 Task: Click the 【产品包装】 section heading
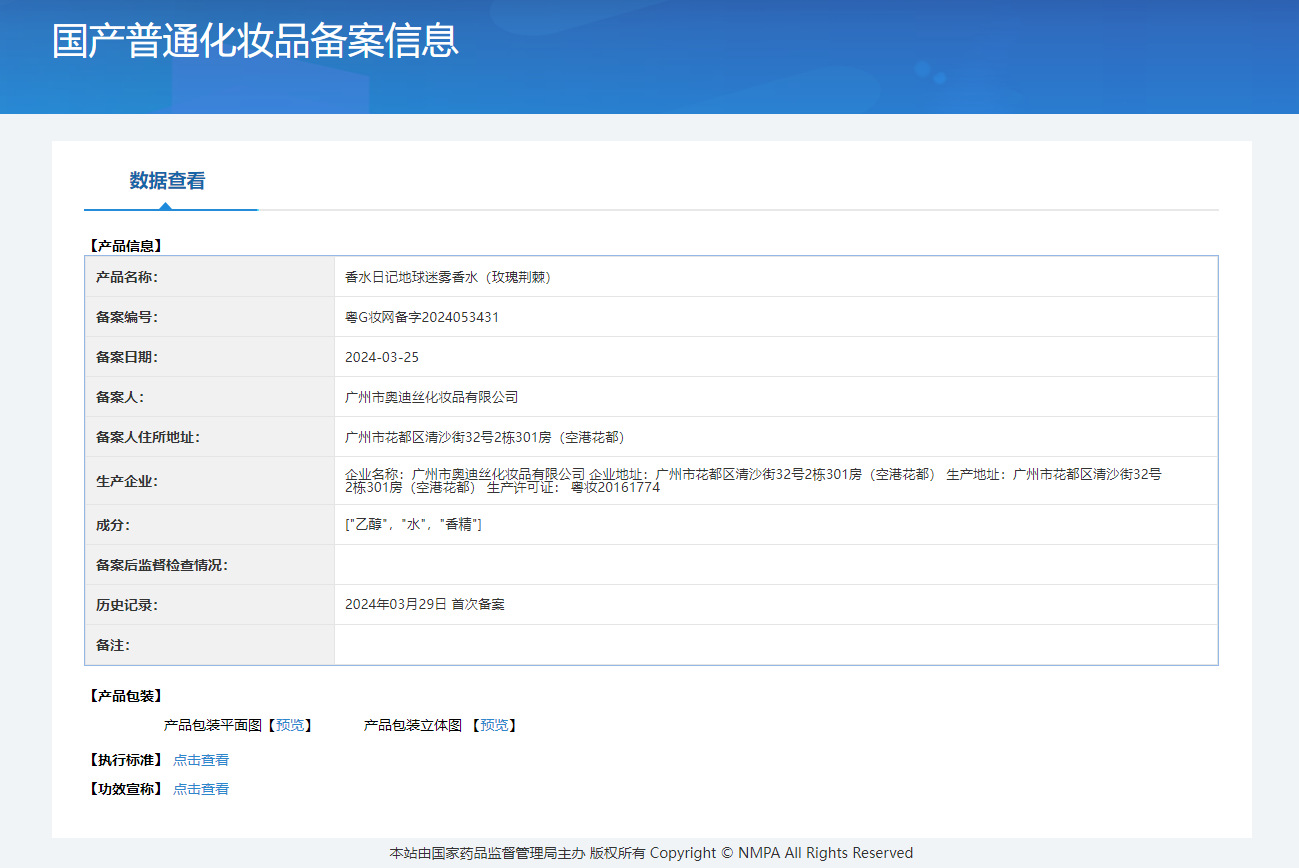(125, 696)
